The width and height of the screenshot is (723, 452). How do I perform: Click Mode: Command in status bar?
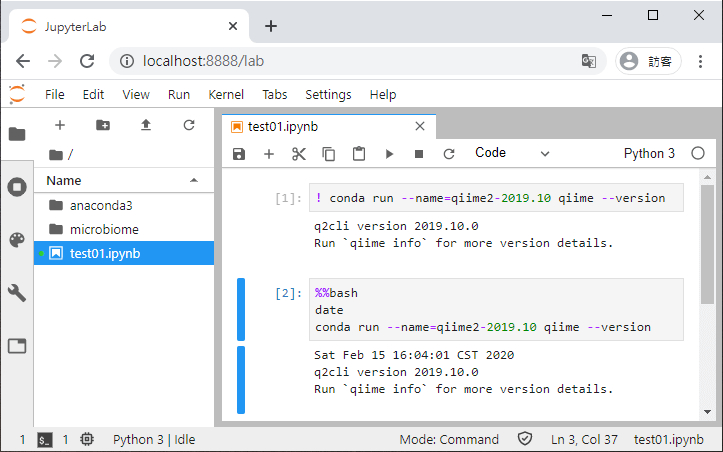[x=449, y=440]
